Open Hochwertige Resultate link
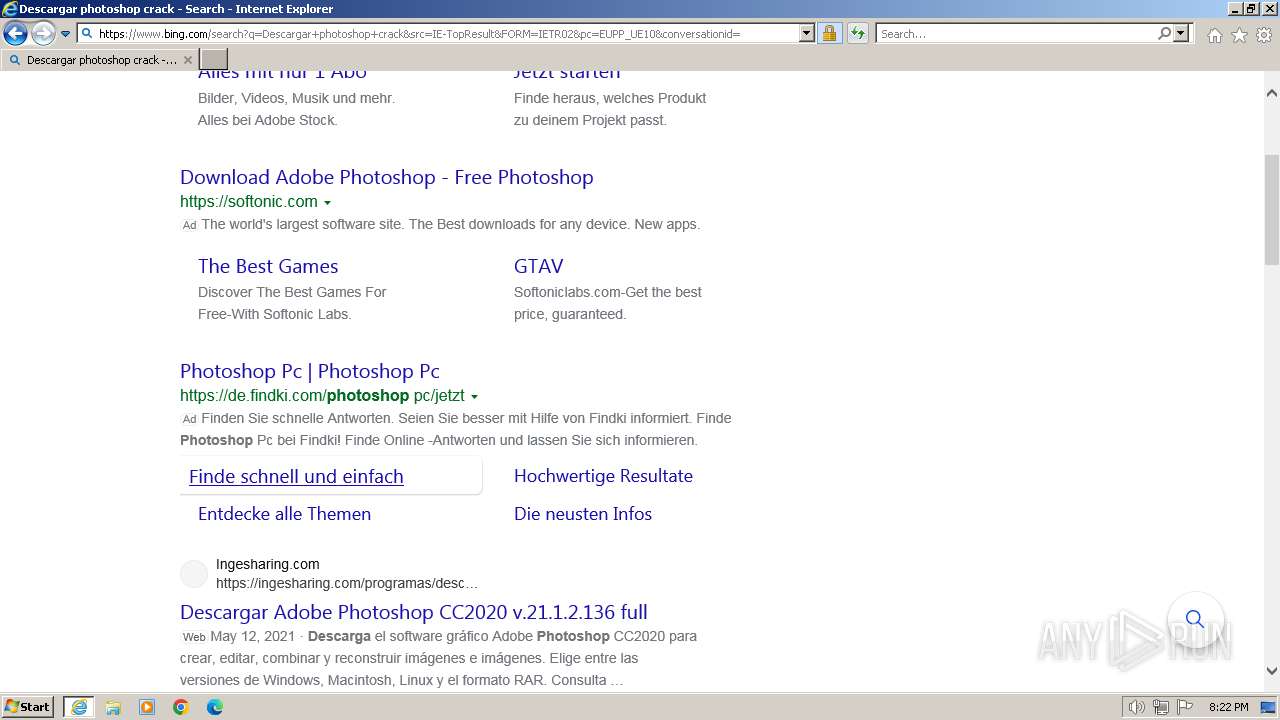This screenshot has height=720, width=1280. pos(603,476)
